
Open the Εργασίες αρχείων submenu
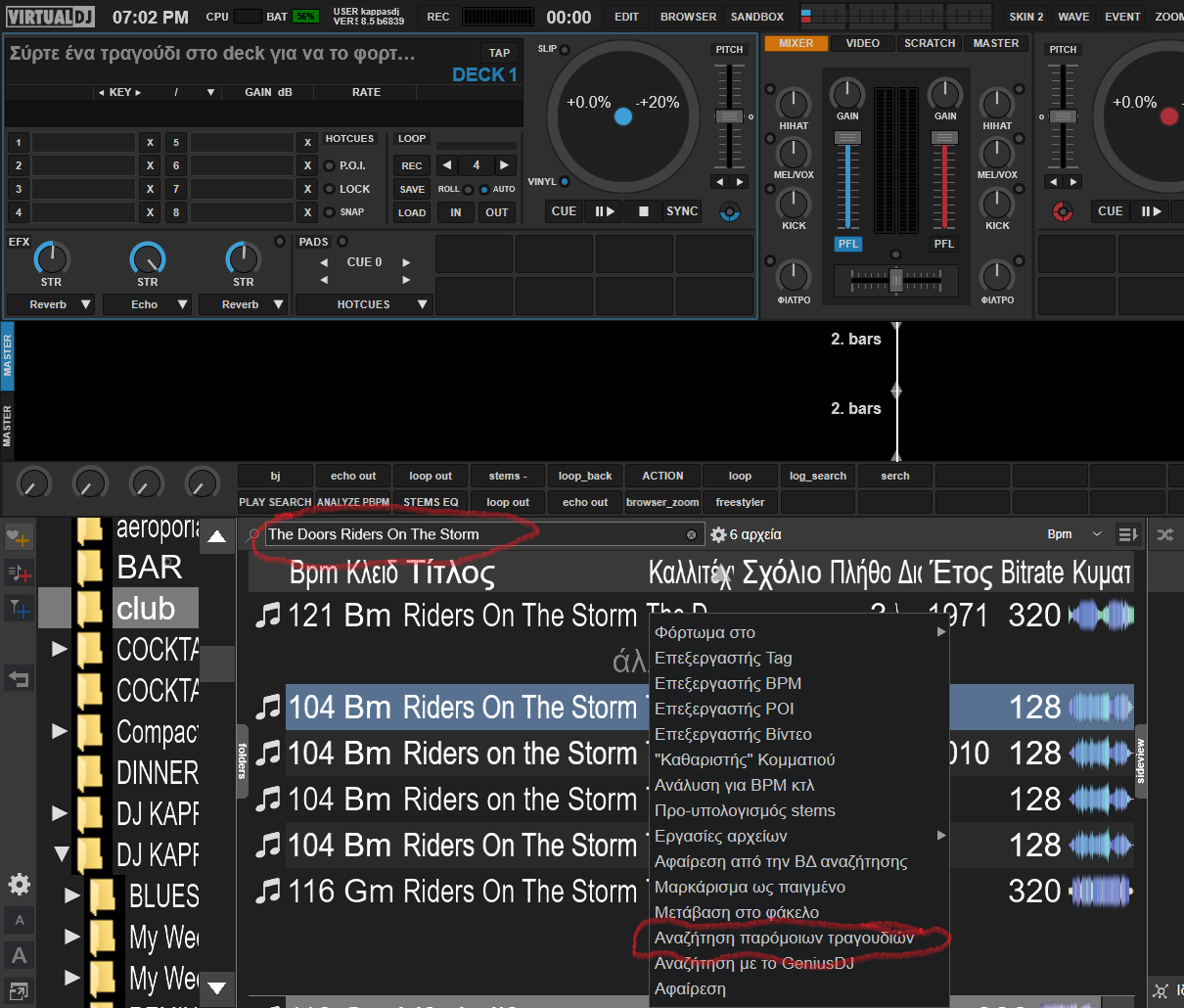click(799, 836)
